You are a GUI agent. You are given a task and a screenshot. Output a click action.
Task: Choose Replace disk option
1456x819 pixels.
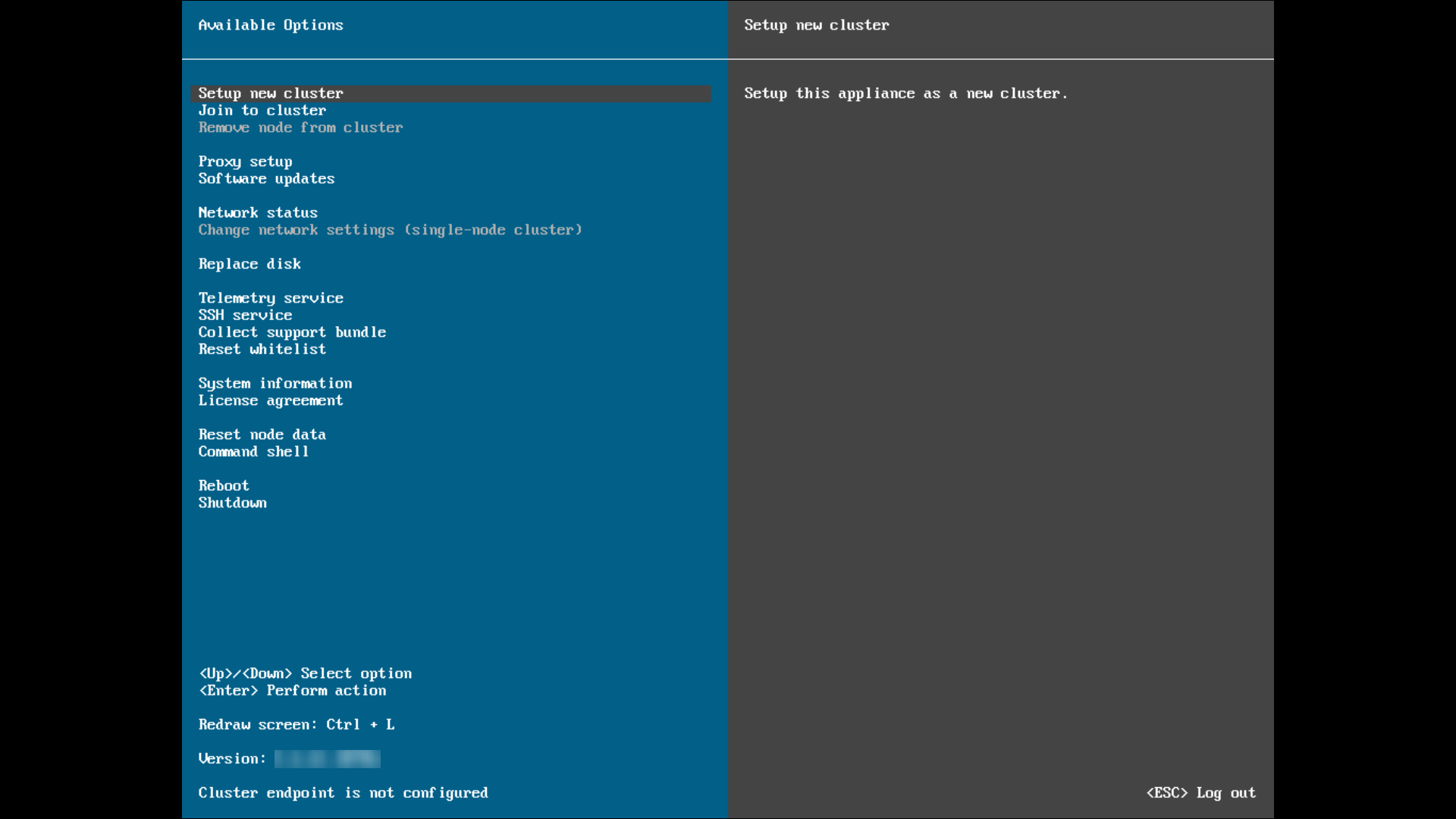(249, 264)
